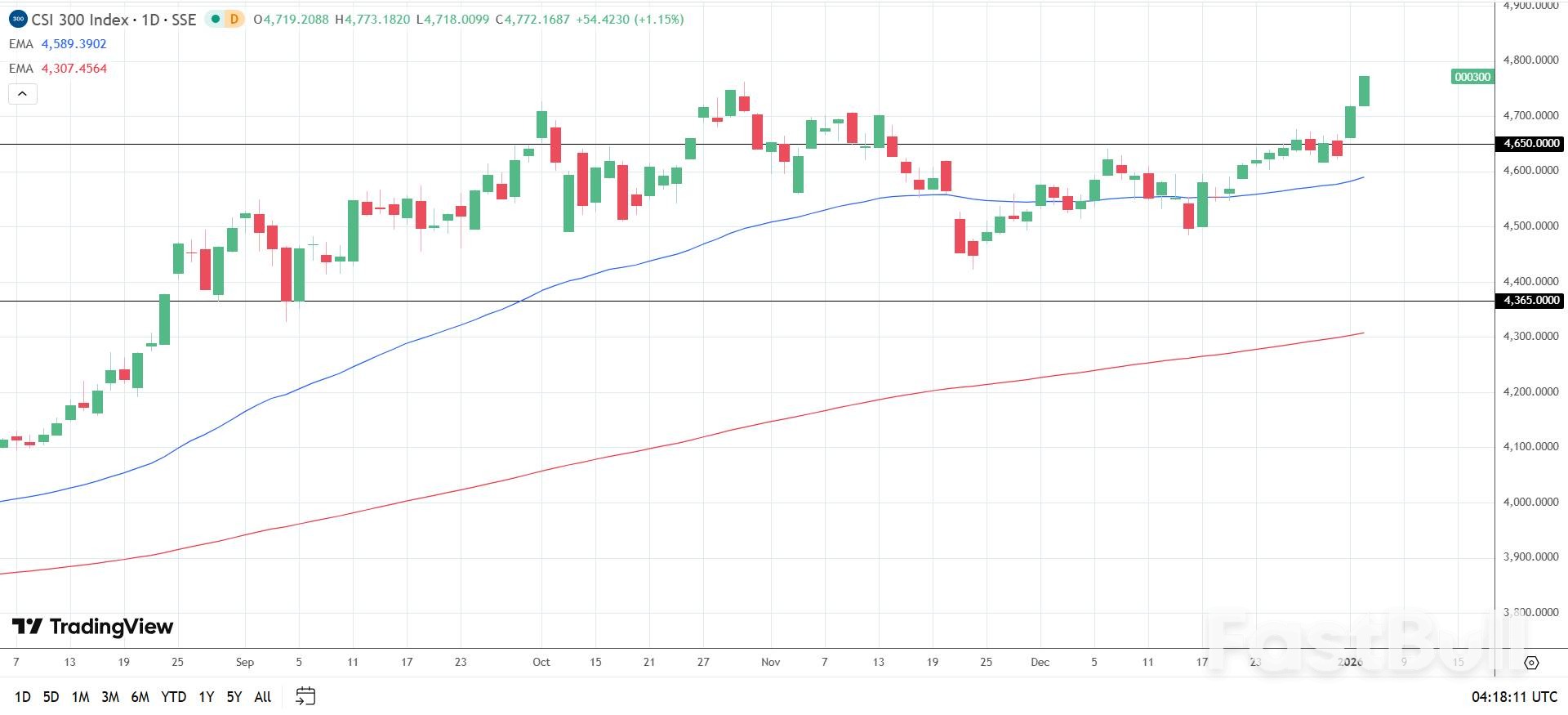Click the orange D data badge

(x=234, y=19)
